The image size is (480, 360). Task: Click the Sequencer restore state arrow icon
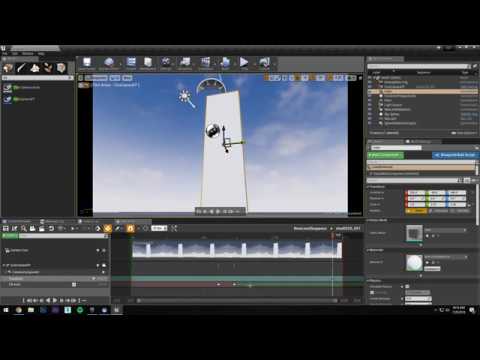click(x=51, y=228)
